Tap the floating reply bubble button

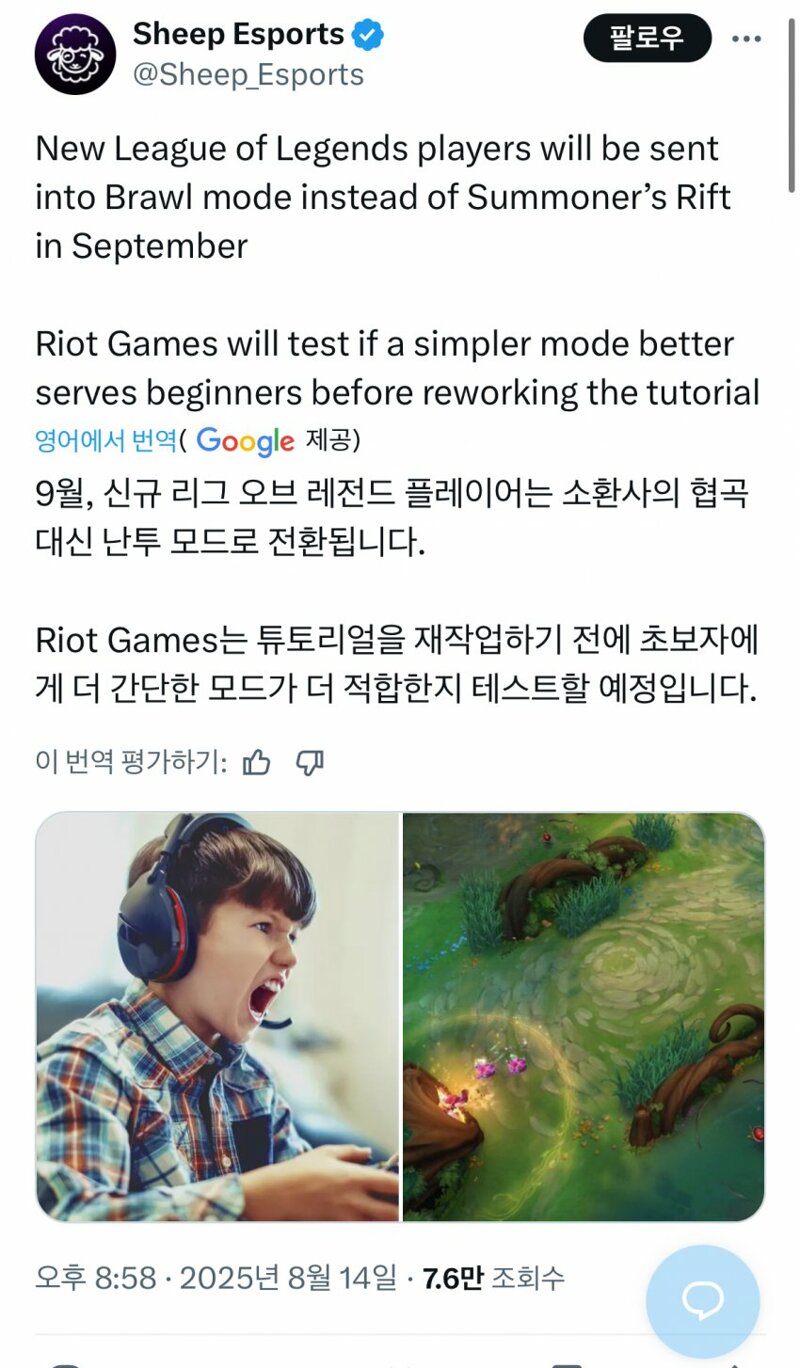pos(703,1301)
